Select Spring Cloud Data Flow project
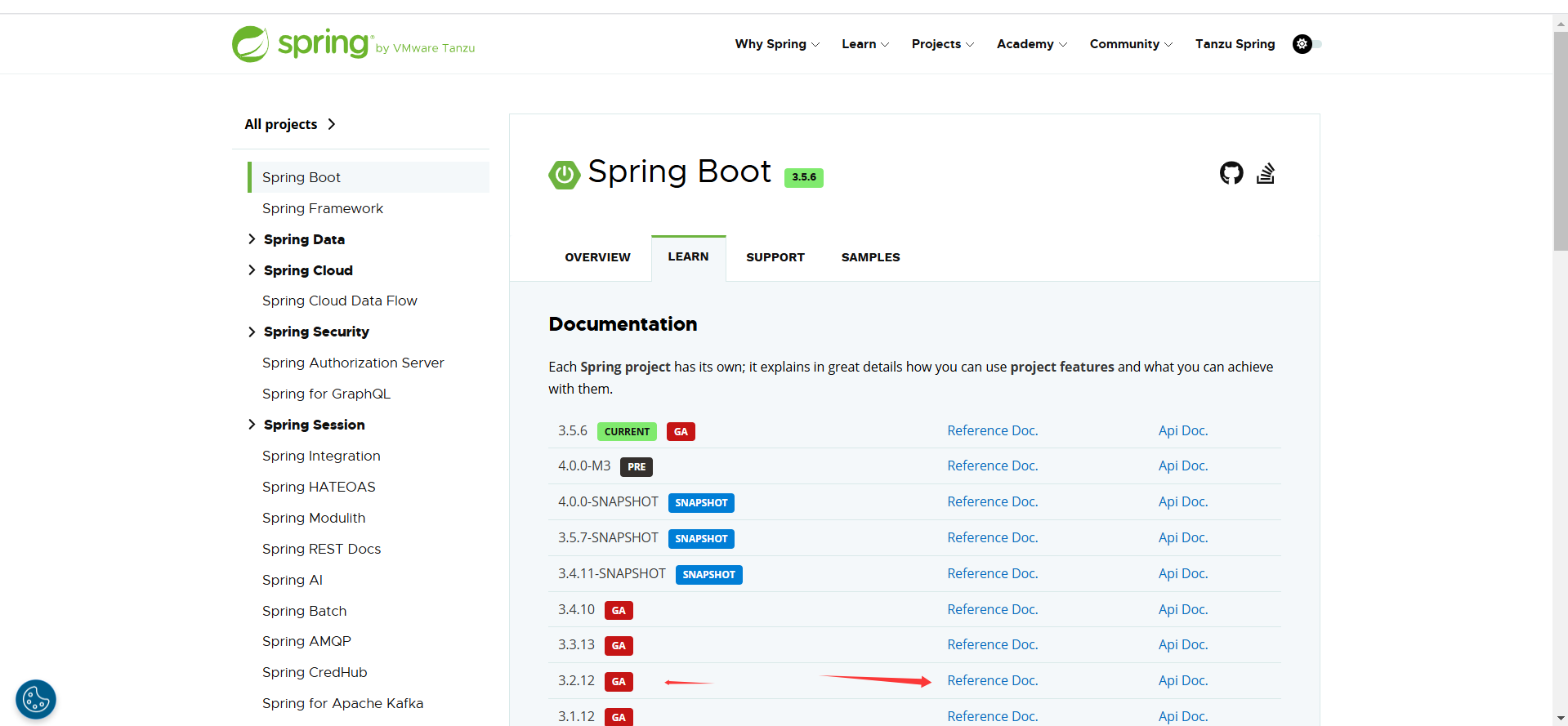 339,301
